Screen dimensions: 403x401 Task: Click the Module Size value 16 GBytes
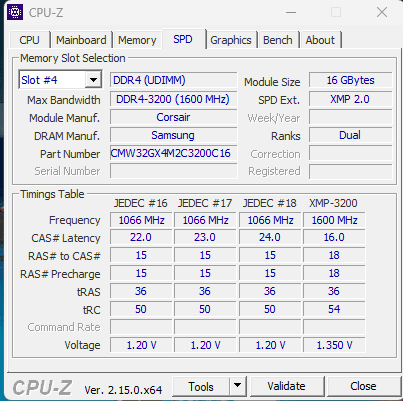click(350, 80)
